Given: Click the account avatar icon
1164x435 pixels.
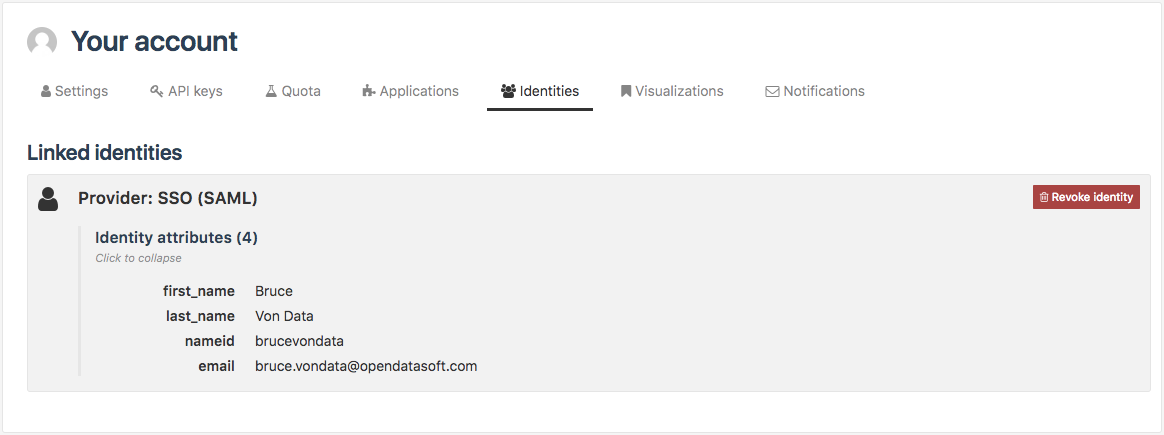Looking at the screenshot, I should pyautogui.click(x=42, y=41).
